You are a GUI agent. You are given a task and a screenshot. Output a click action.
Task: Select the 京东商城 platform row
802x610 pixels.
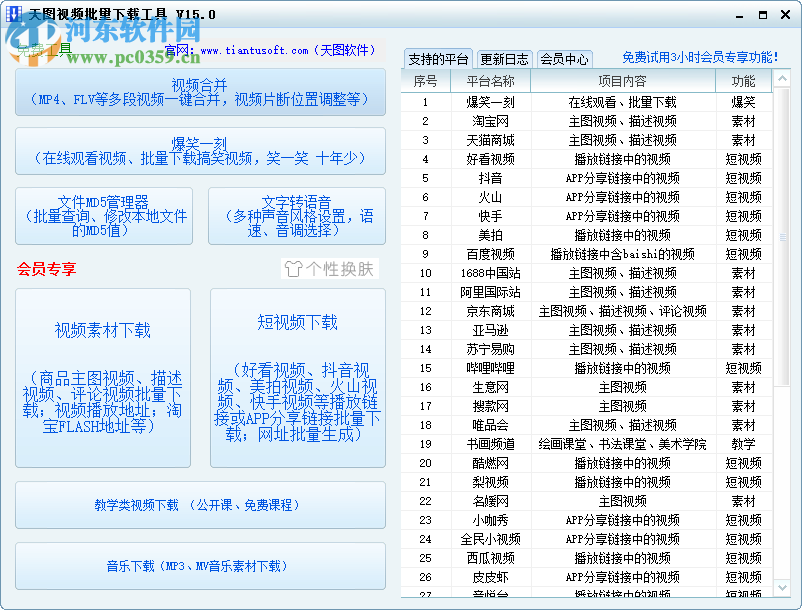click(x=587, y=311)
